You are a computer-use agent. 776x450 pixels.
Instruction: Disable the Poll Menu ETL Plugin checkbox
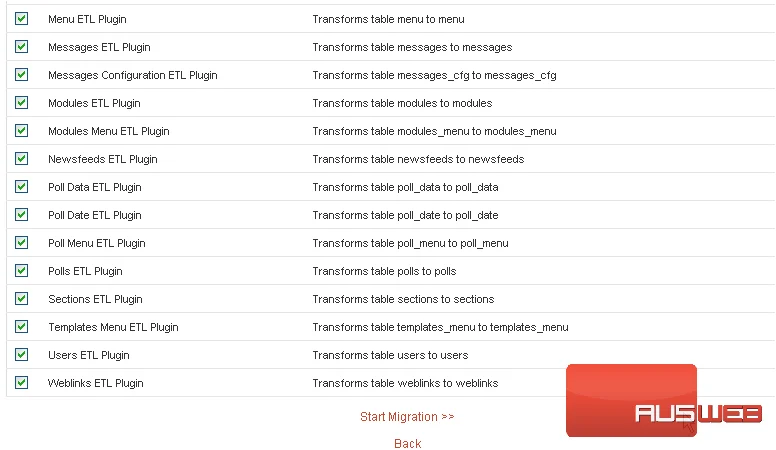(x=21, y=243)
